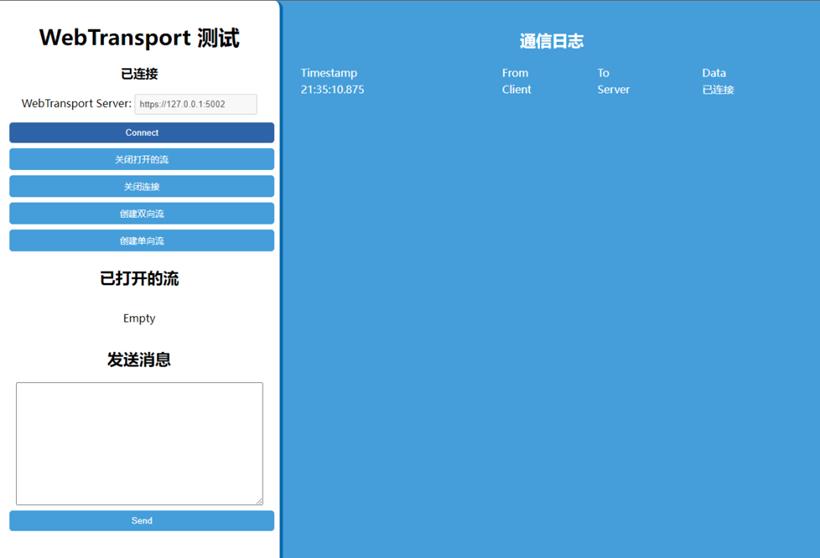Click the 创建单向流 button

click(141, 241)
